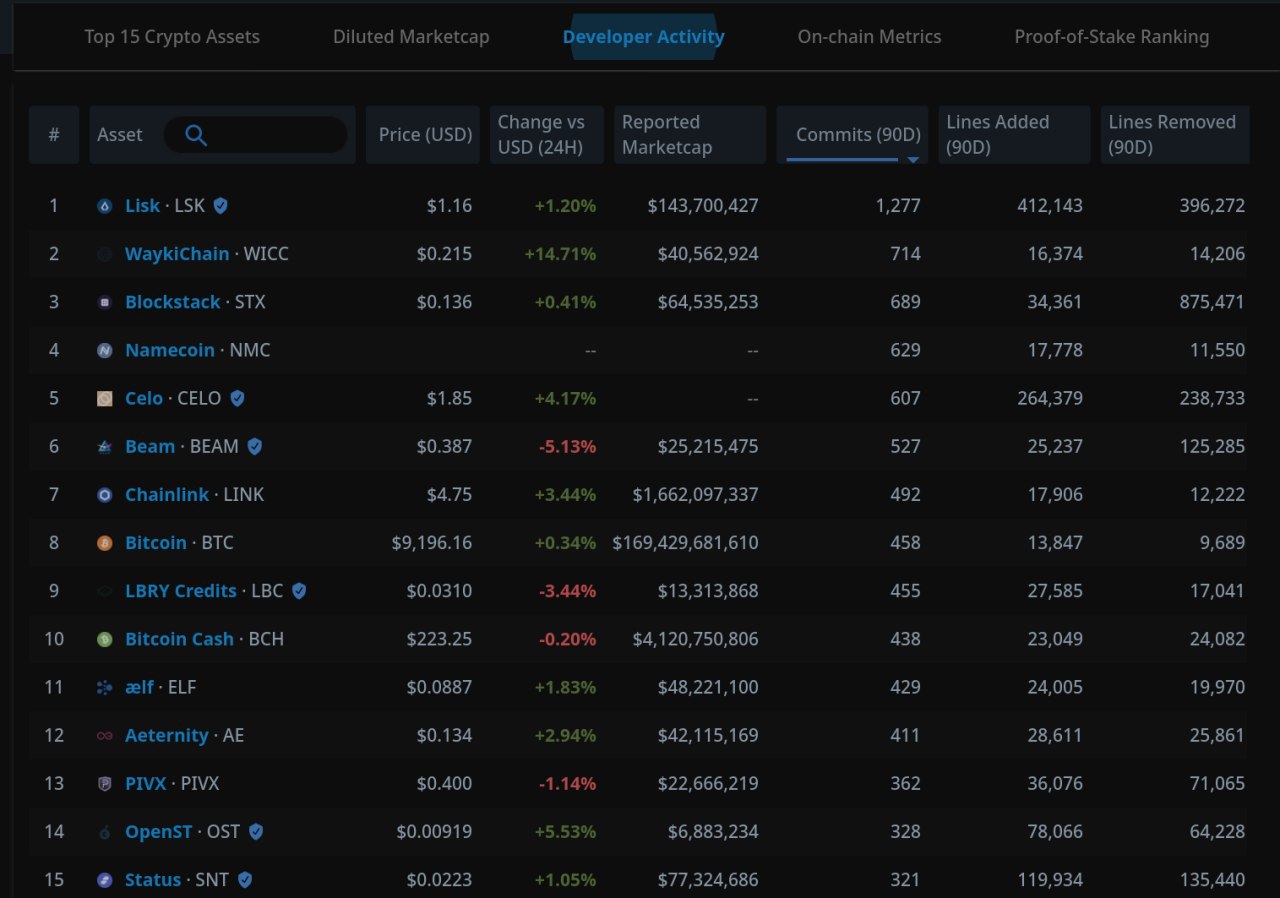Click the verified badge next to Beam BEAM
Viewport: 1280px width, 898px height.
[x=254, y=446]
